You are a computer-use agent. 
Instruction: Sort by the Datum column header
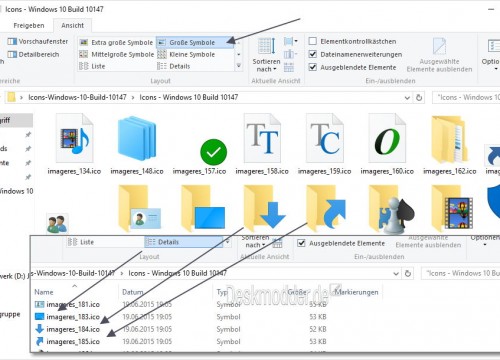132,292
